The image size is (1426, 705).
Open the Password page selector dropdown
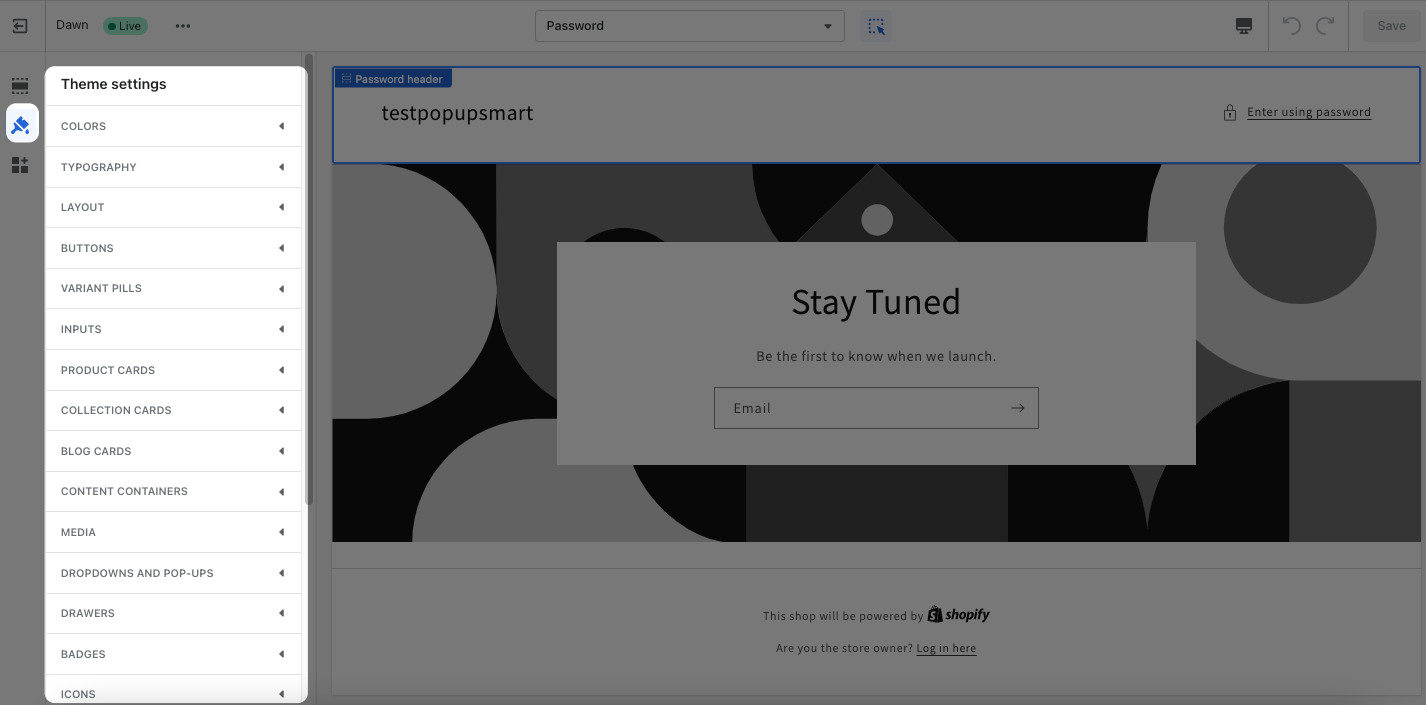tap(689, 26)
